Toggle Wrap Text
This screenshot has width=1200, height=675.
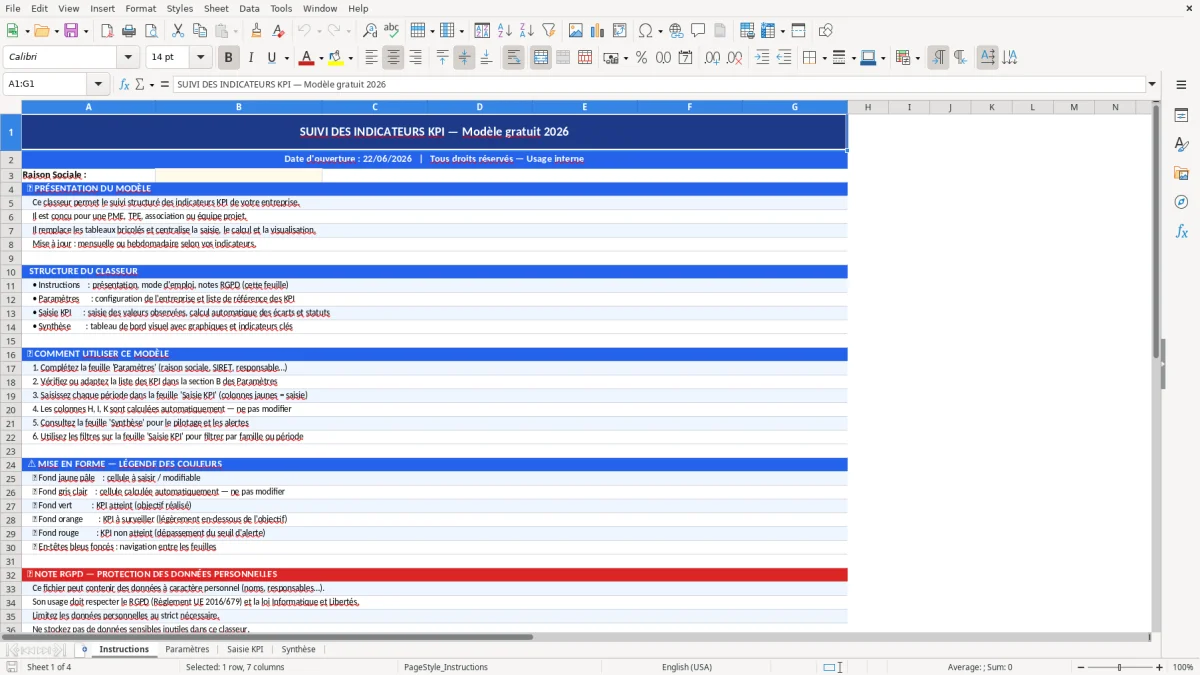(x=513, y=58)
